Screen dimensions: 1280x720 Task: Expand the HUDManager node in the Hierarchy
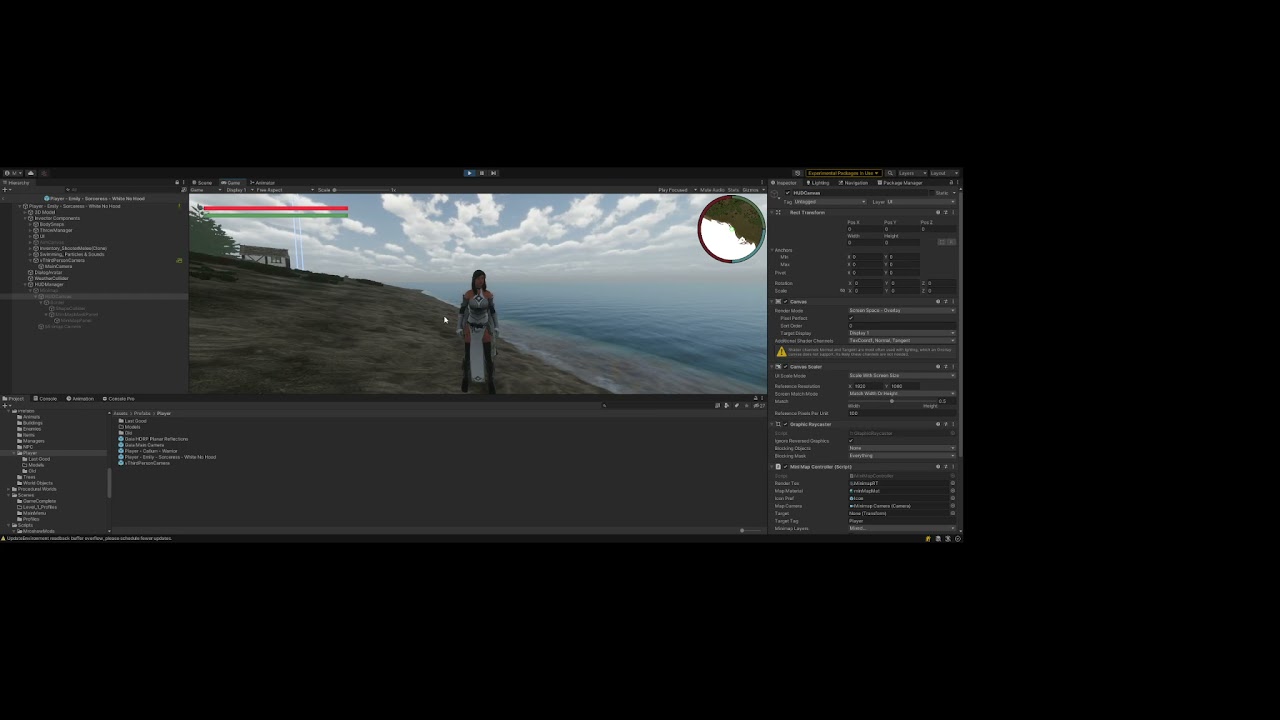click(25, 284)
